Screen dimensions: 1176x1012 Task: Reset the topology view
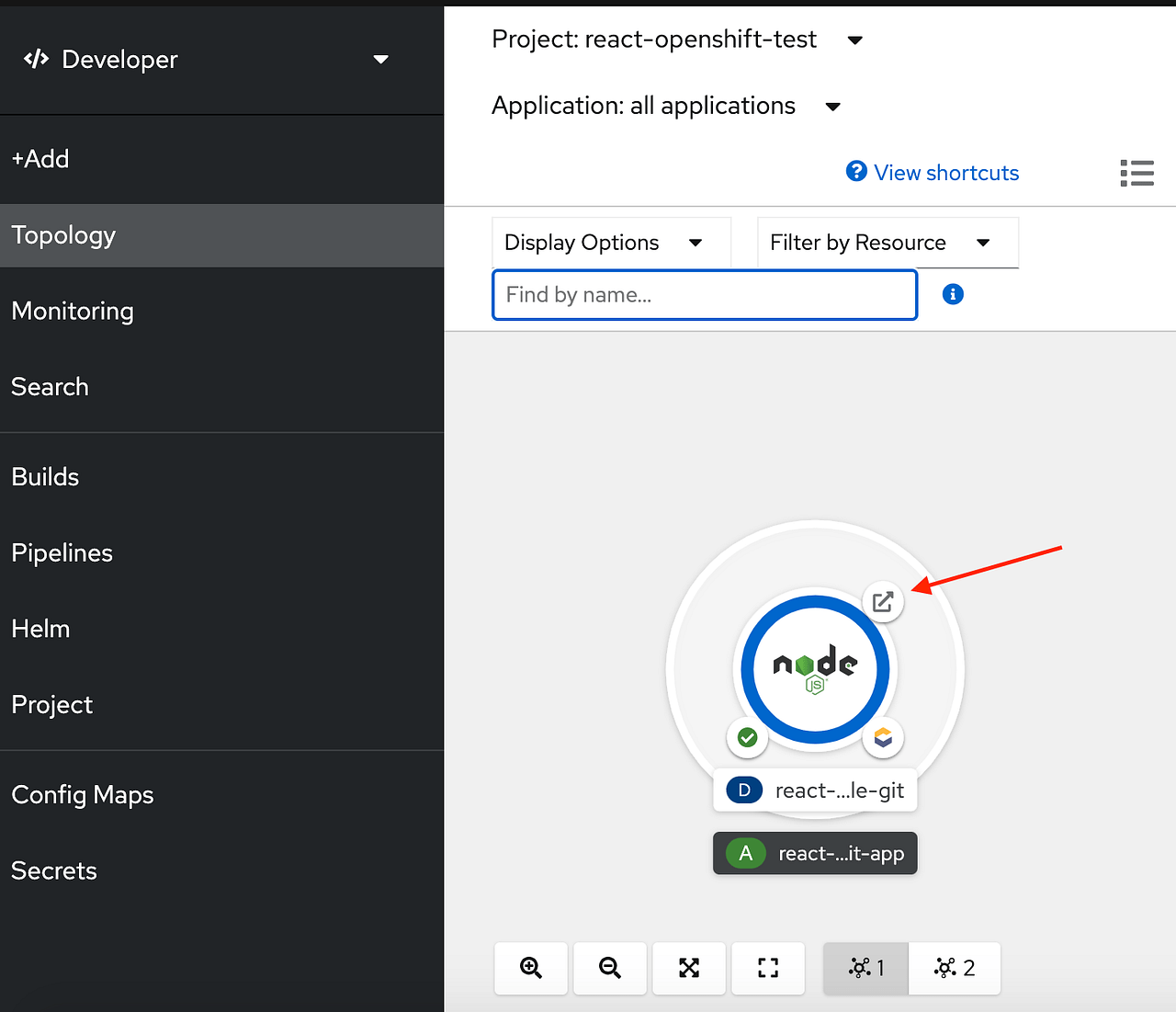coord(768,968)
